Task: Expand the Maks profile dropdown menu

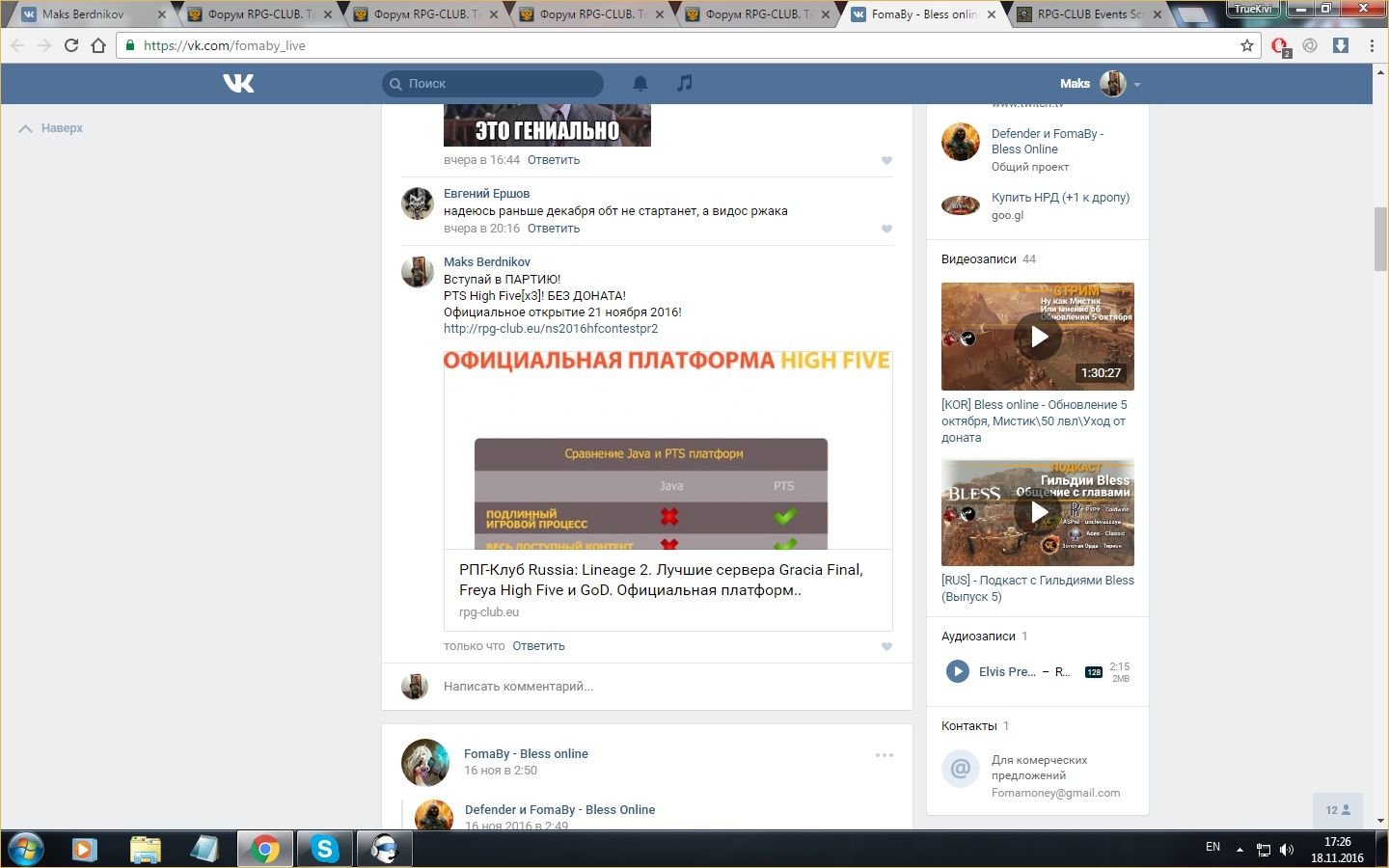Action: [x=1137, y=85]
